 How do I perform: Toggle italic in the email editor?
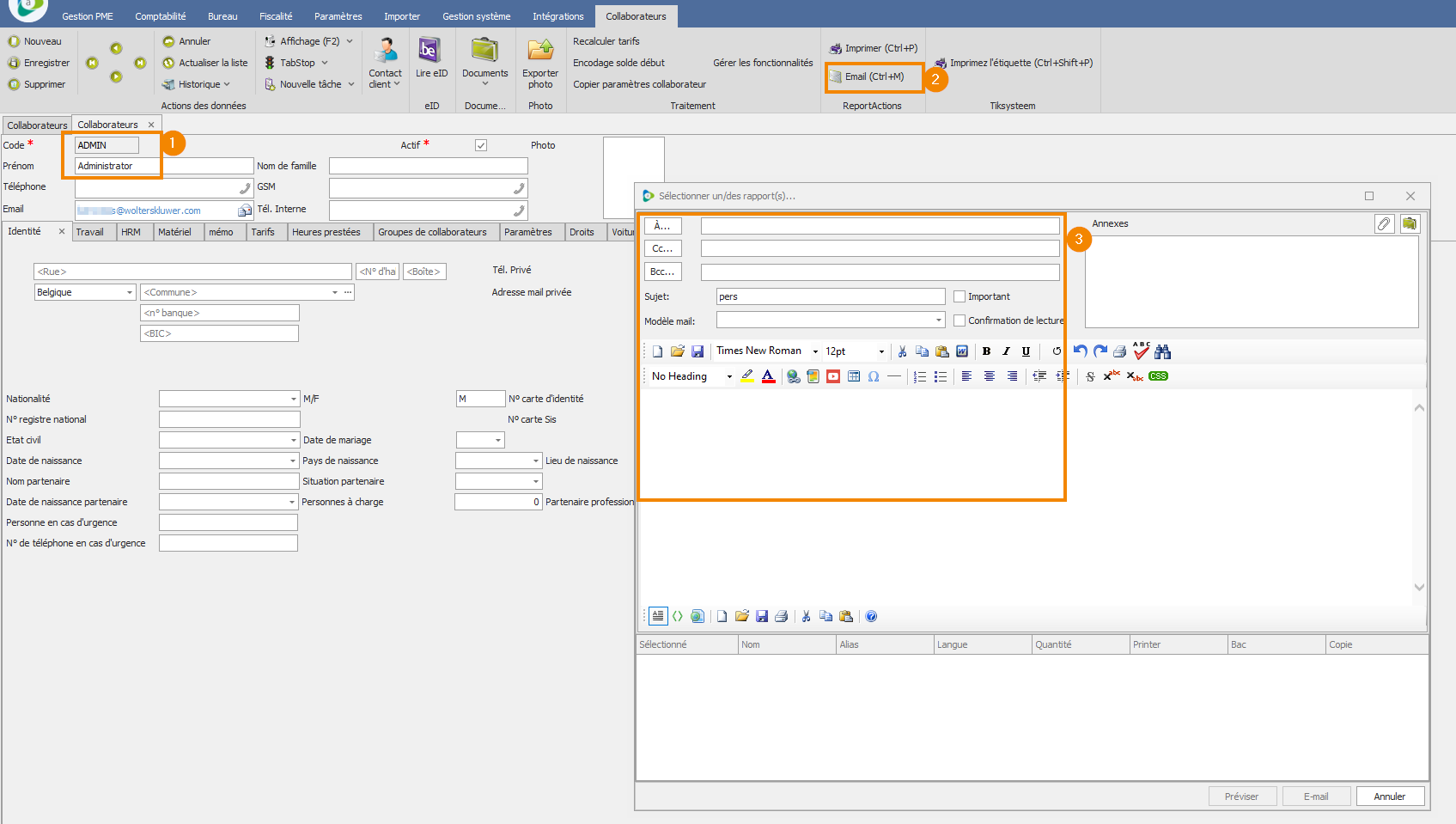coord(1006,351)
